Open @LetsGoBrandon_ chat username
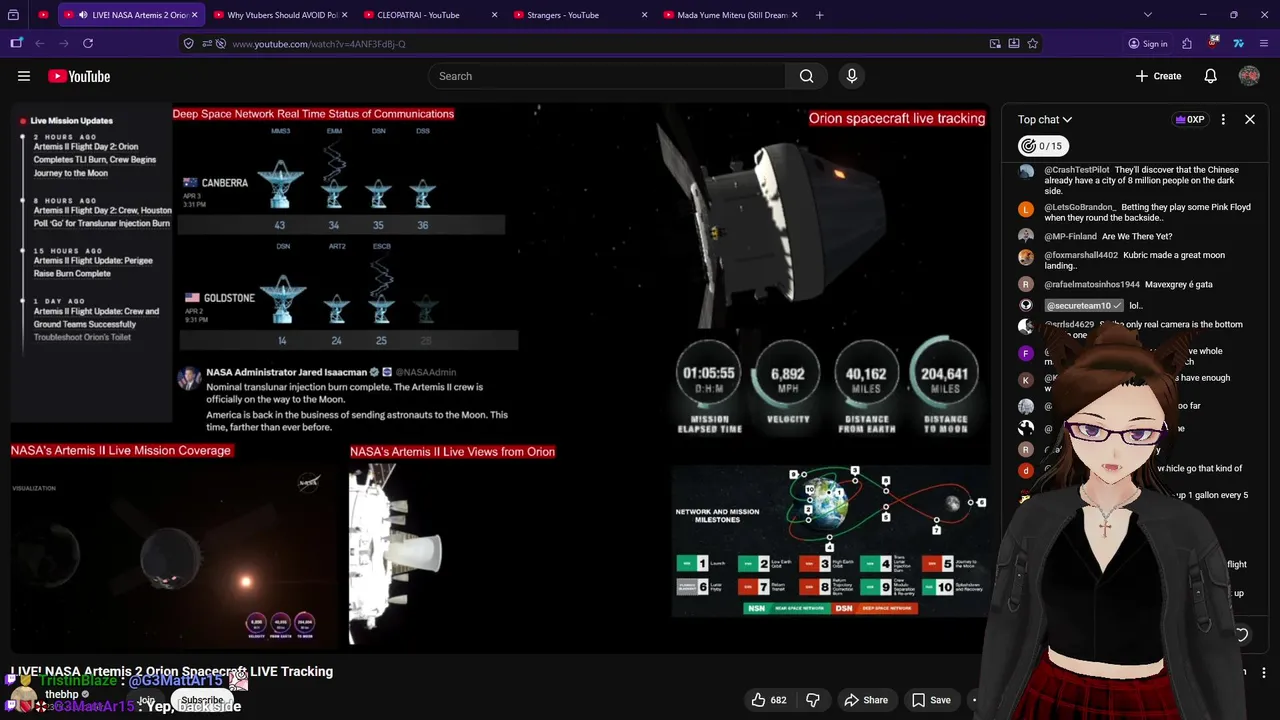The height and width of the screenshot is (720, 1280). [1080, 207]
